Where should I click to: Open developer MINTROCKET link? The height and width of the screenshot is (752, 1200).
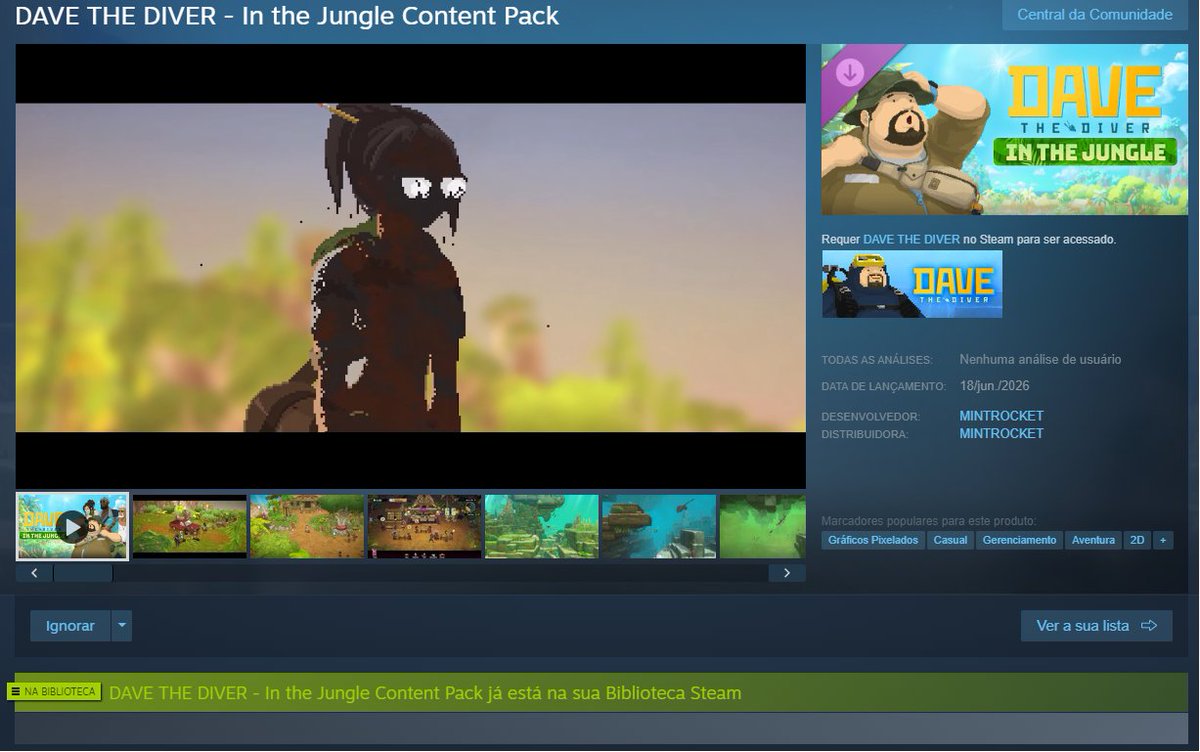point(1001,416)
